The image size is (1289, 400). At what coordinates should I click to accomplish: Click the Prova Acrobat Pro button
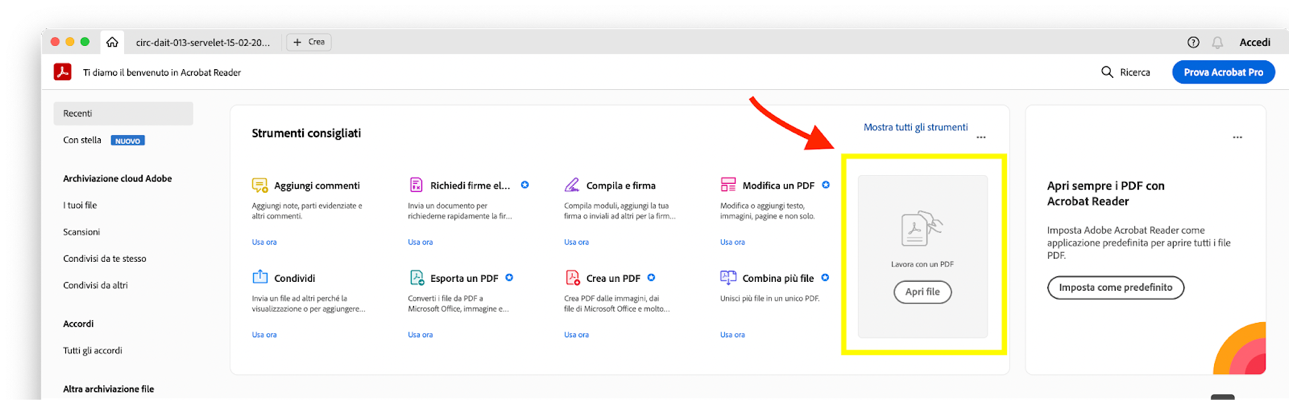1223,72
